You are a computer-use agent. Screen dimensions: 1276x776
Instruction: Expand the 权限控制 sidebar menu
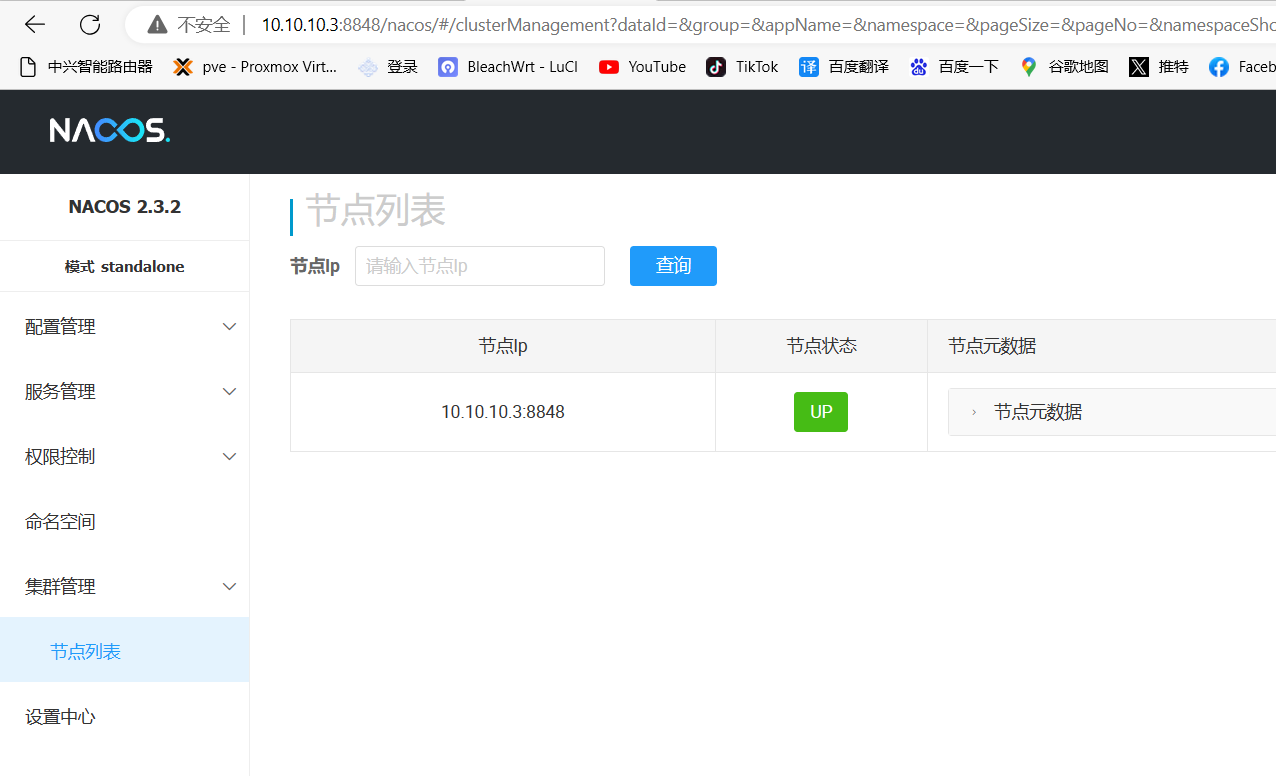pyautogui.click(x=124, y=457)
